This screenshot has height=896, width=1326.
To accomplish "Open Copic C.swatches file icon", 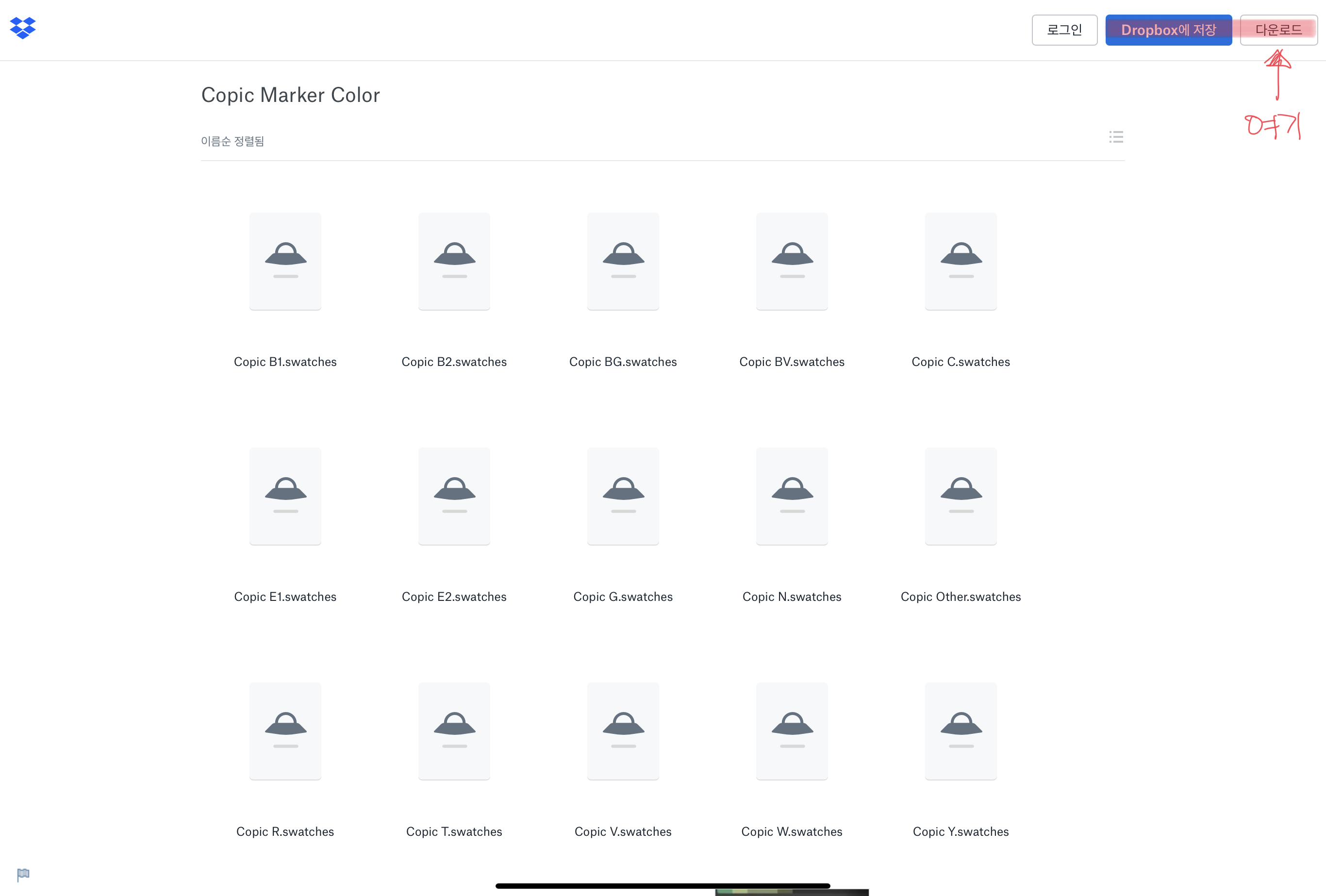I will 961,262.
